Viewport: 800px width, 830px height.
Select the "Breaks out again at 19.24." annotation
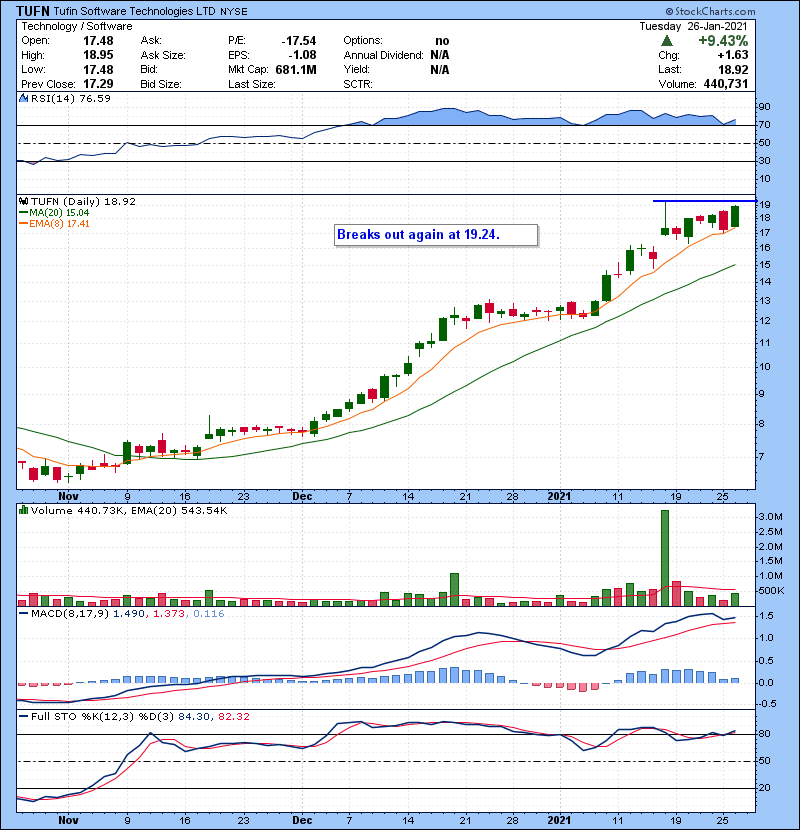click(434, 235)
